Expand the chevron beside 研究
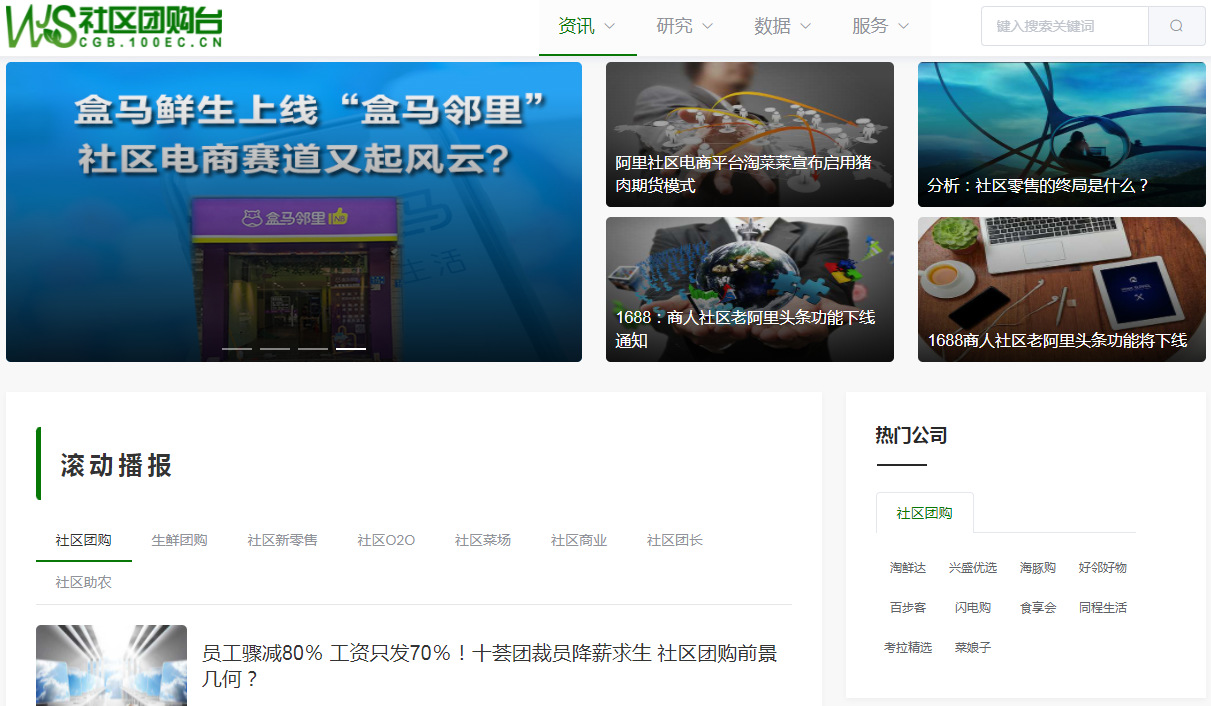Screen dimensions: 1211x706 pos(707,27)
